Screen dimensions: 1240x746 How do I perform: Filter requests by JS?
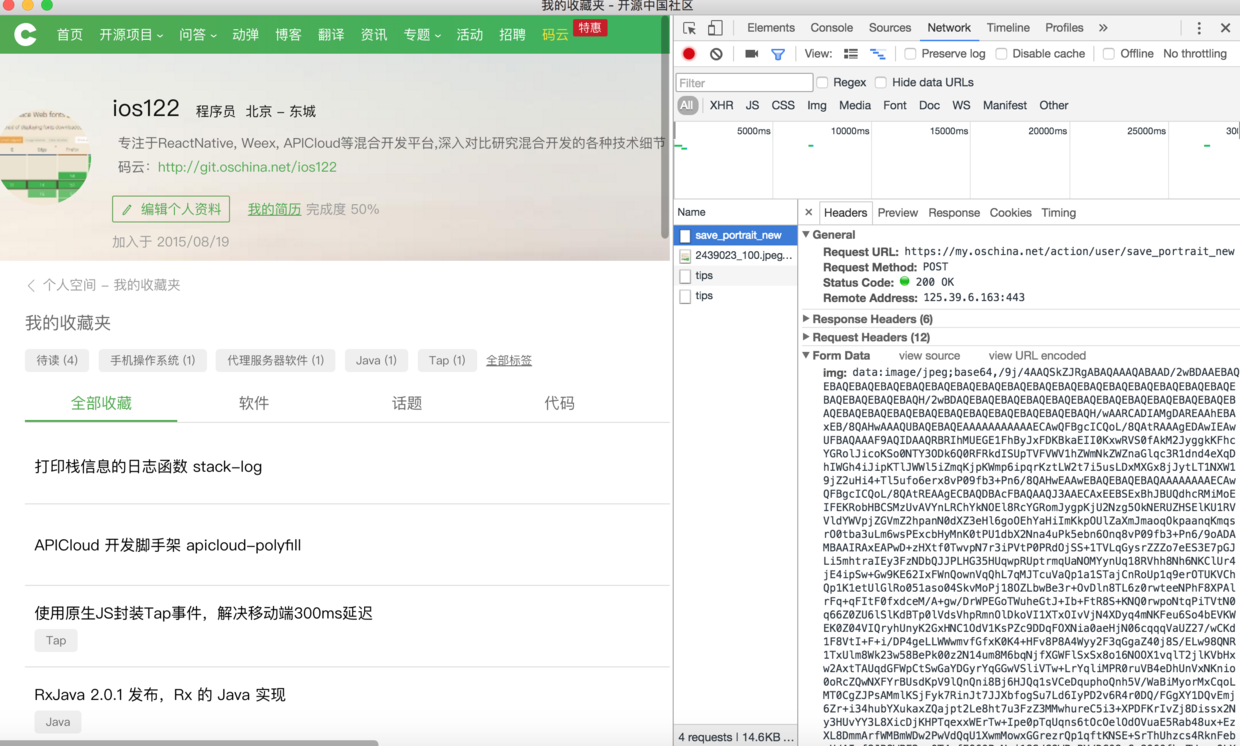click(x=752, y=105)
